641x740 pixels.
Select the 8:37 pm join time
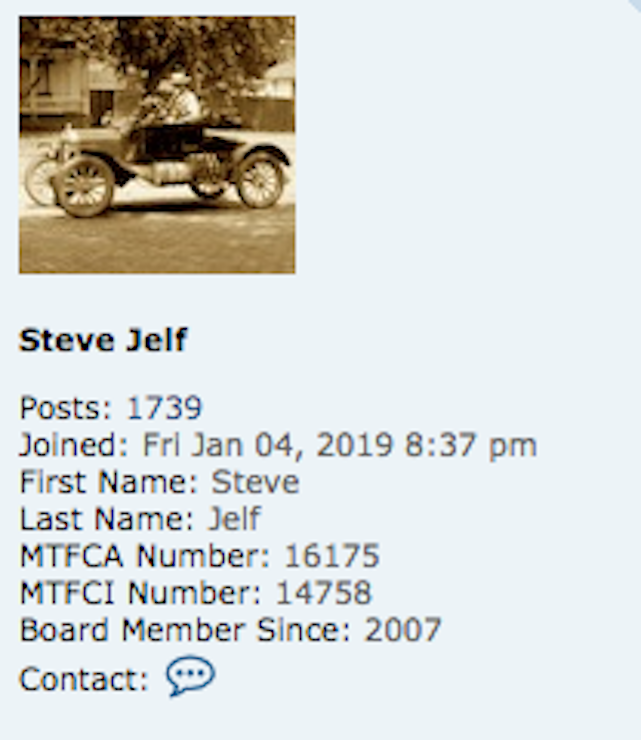pos(471,445)
